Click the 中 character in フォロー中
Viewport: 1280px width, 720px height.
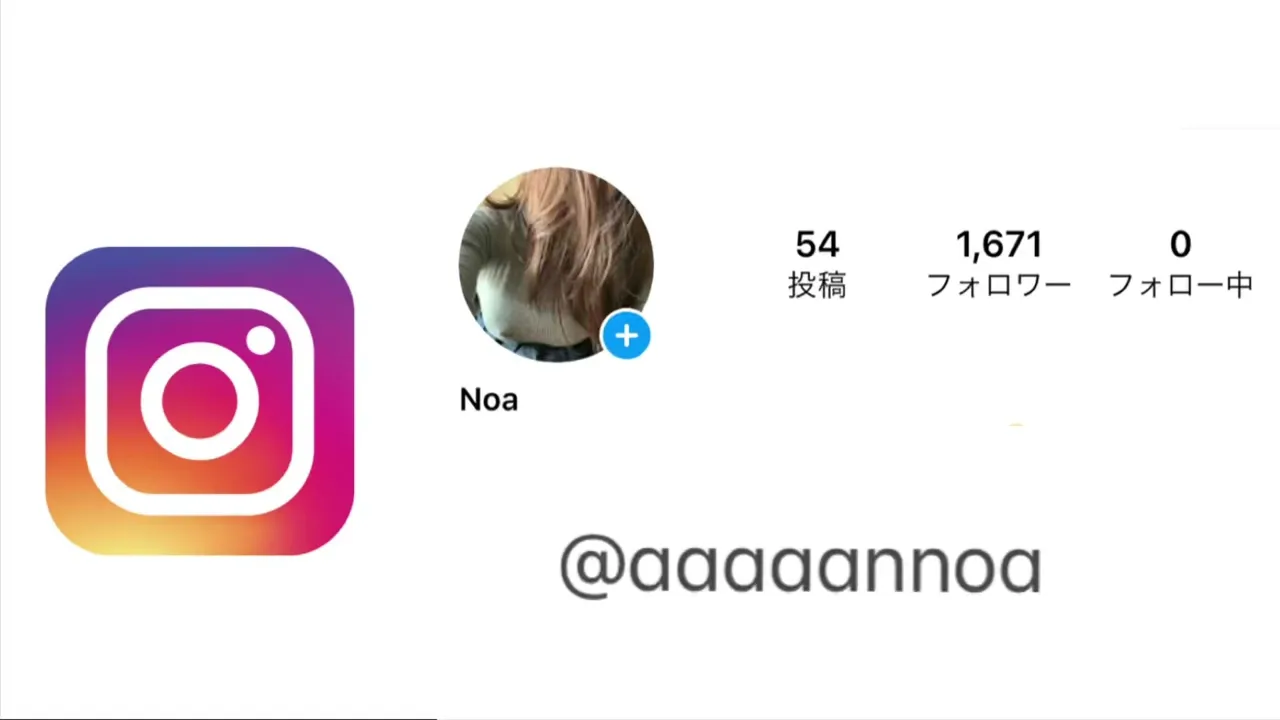point(1239,286)
